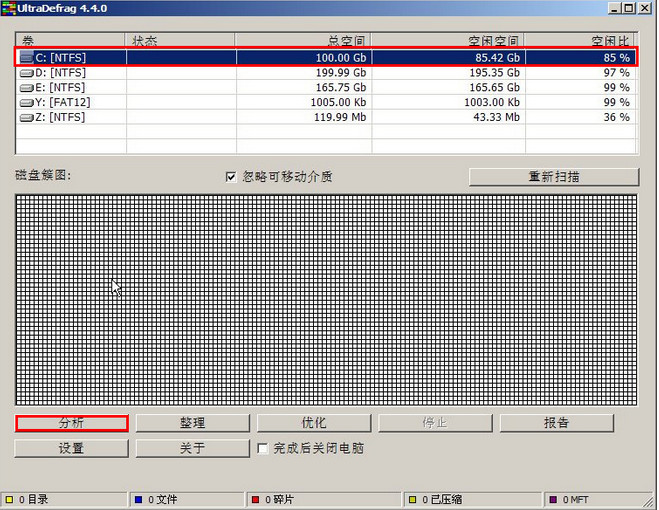Close the UltraDefrag window
The width and height of the screenshot is (659, 510).
(644, 8)
